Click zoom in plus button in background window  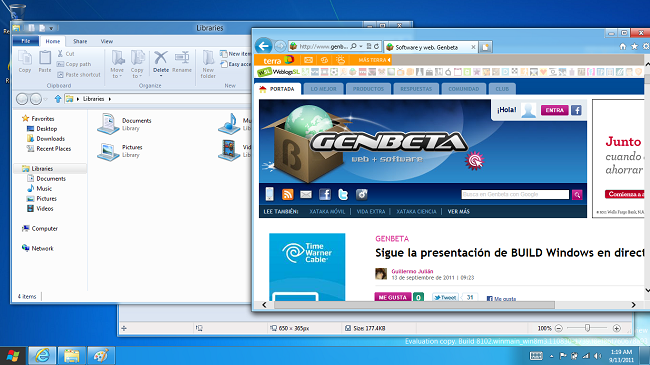tap(616, 328)
